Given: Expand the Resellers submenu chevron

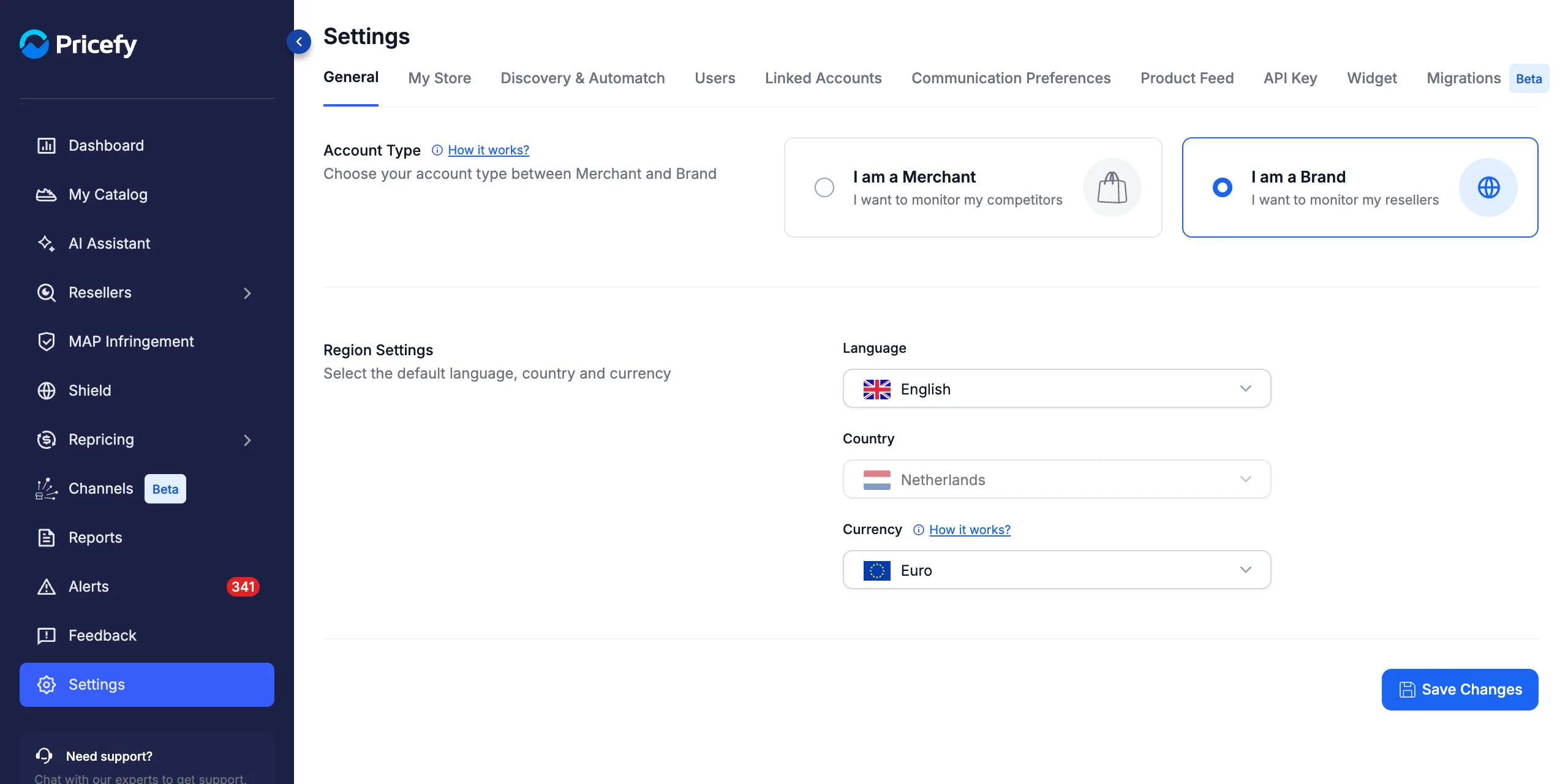Looking at the screenshot, I should click(247, 293).
